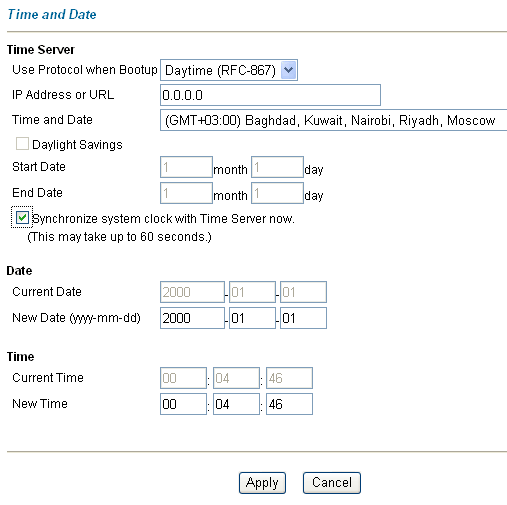
Task: Click the Apply button
Action: [262, 483]
